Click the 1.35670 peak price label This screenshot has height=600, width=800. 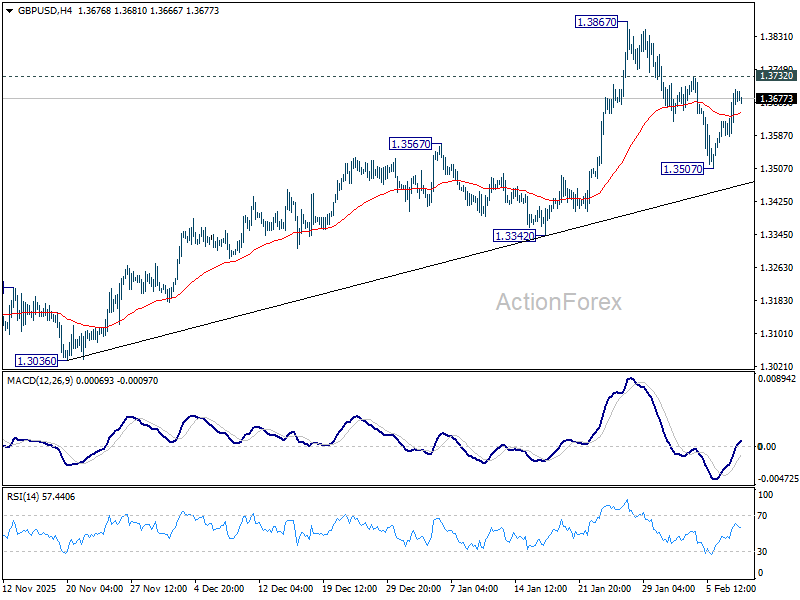click(410, 144)
